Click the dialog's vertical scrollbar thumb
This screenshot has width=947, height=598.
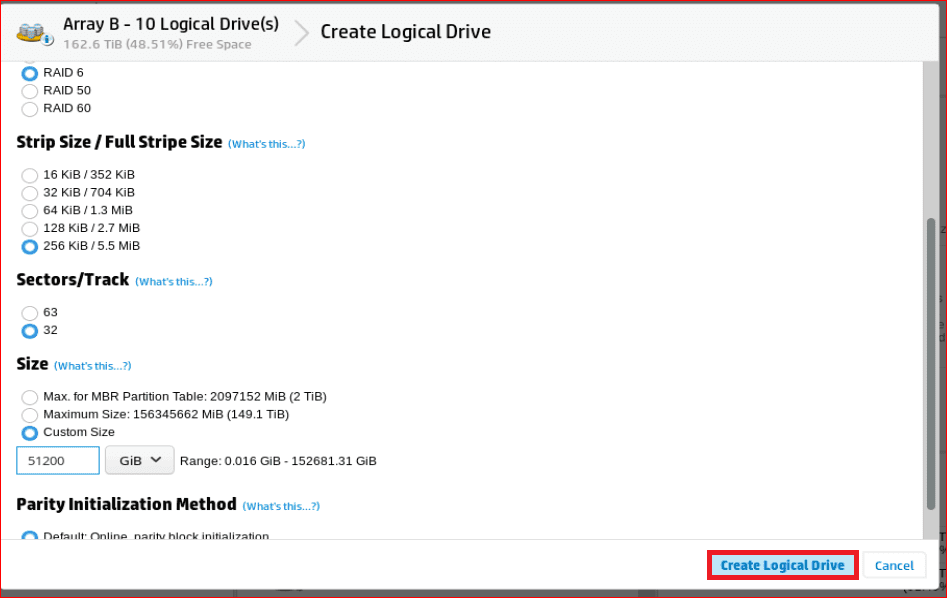point(931,375)
